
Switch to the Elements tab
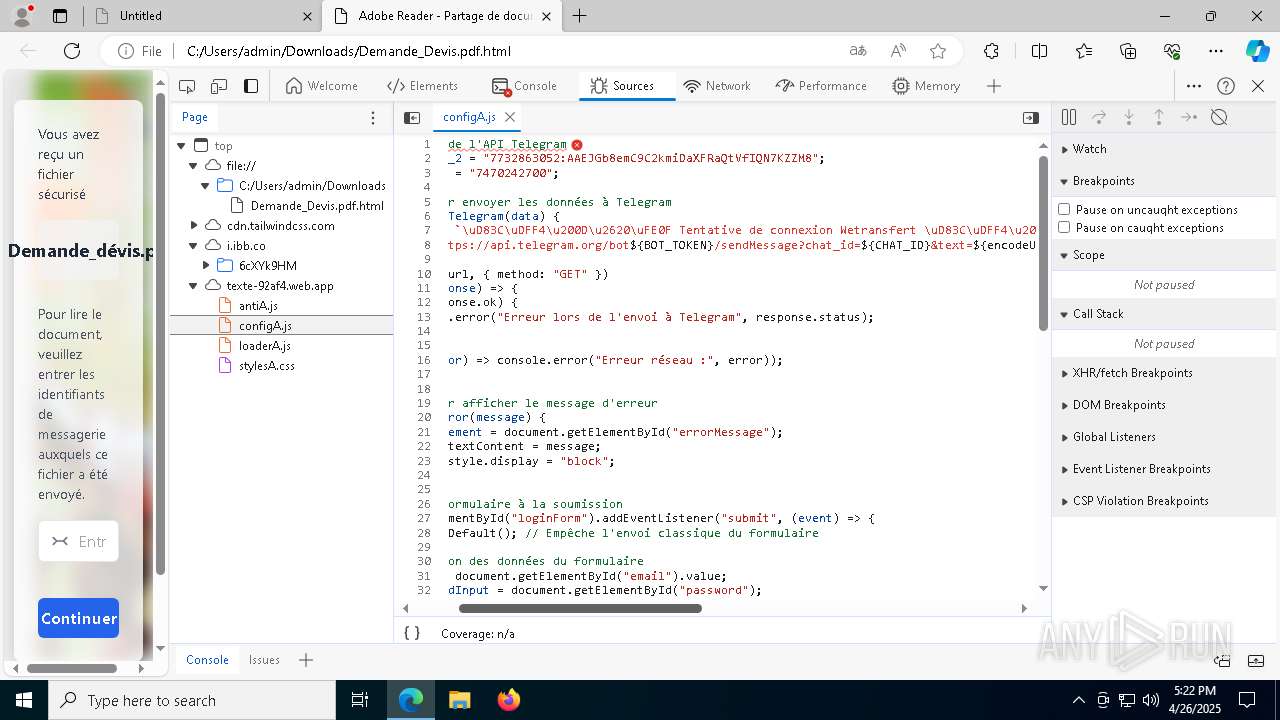pos(422,86)
